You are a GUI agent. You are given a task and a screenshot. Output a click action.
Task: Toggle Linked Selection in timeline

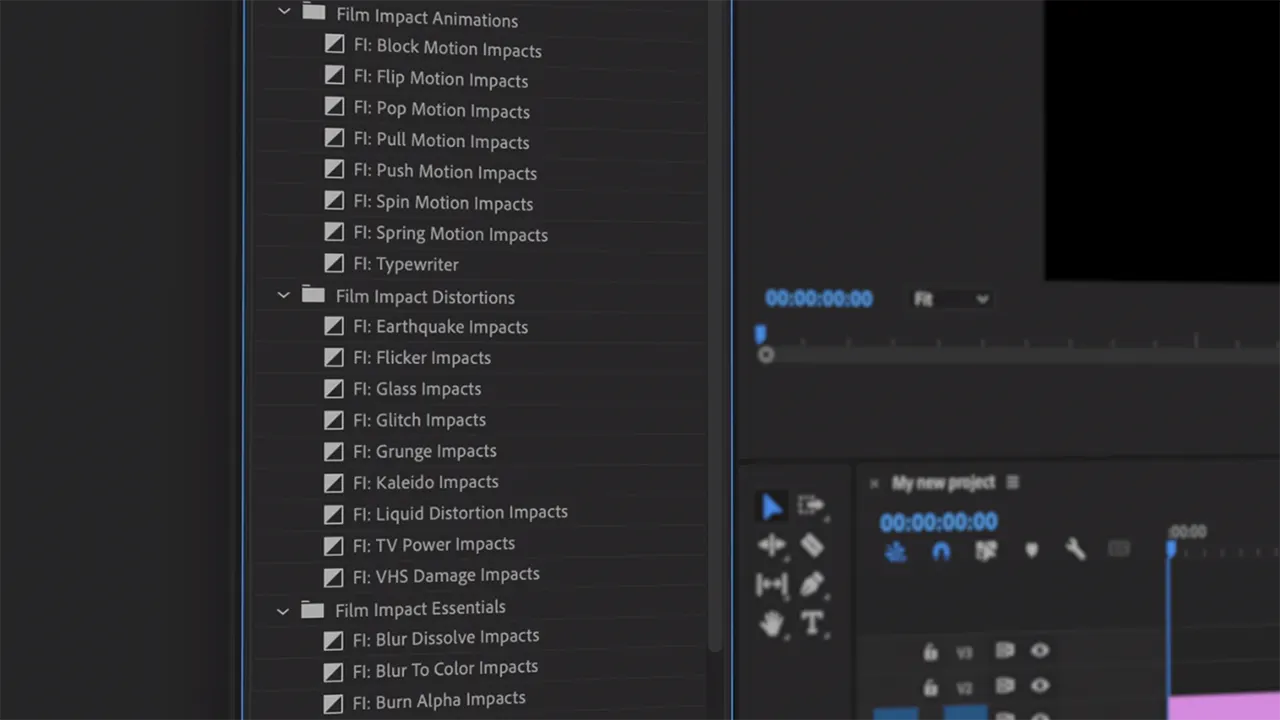(x=987, y=550)
